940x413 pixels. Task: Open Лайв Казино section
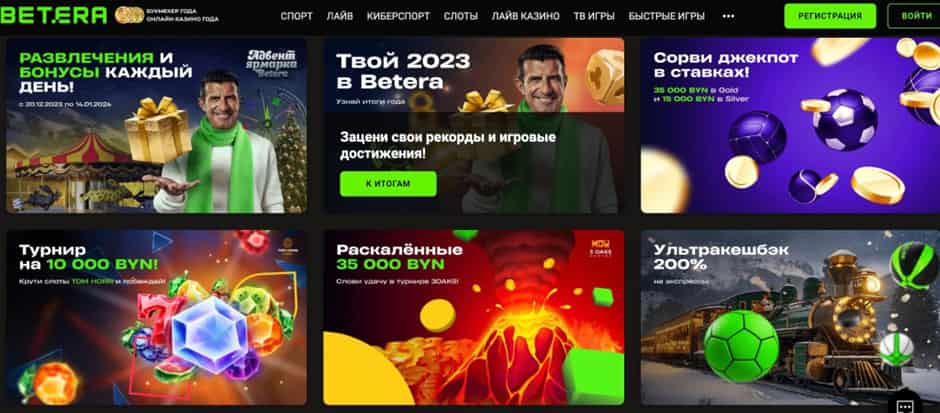526,16
